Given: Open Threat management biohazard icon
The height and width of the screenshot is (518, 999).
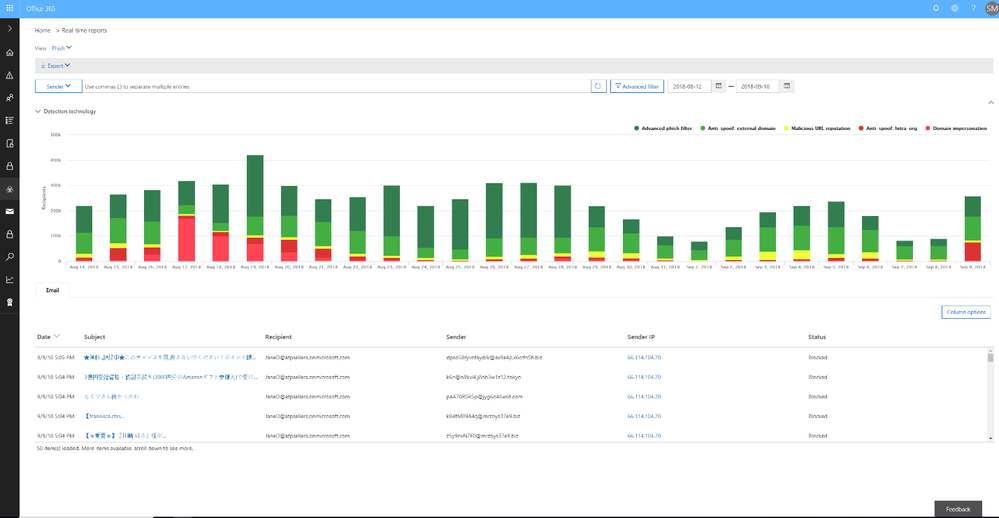Looking at the screenshot, I should pyautogui.click(x=10, y=189).
